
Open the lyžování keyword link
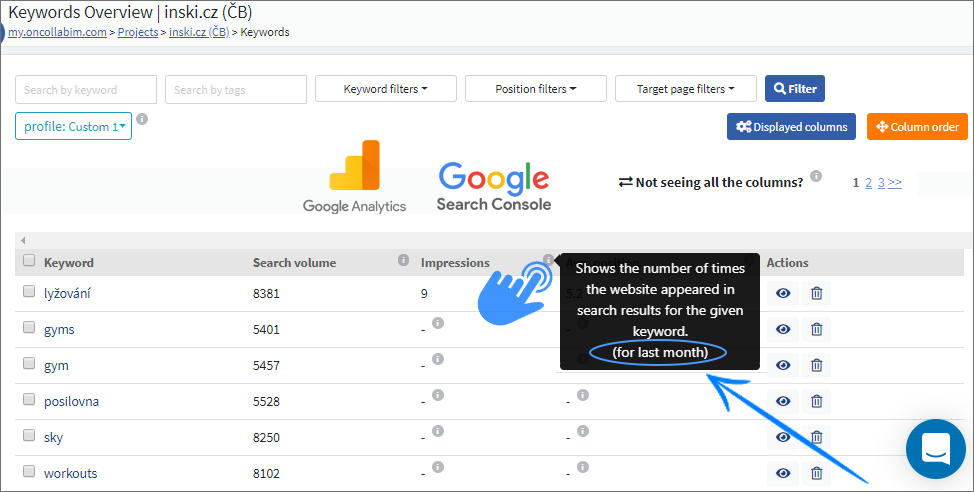click(67, 293)
